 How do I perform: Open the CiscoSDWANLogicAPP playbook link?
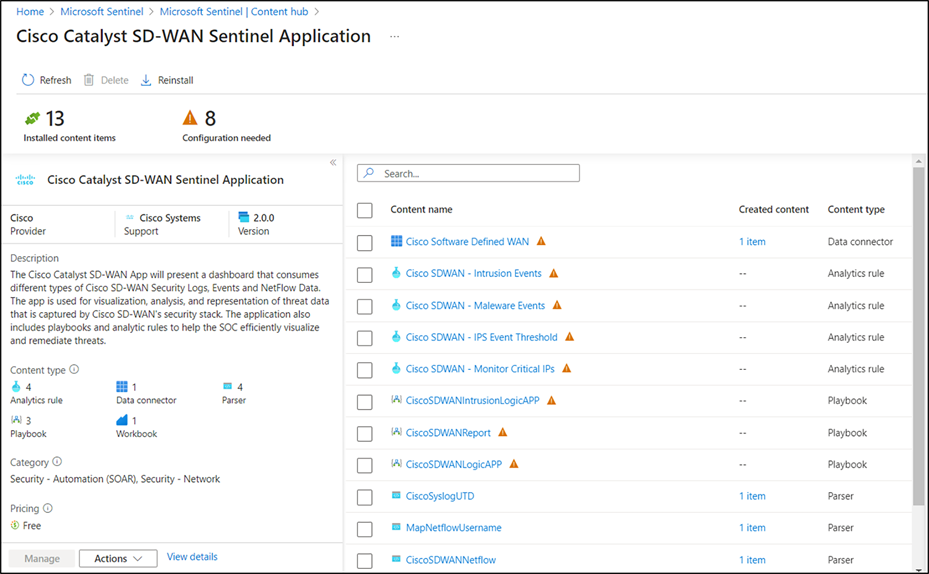[454, 464]
